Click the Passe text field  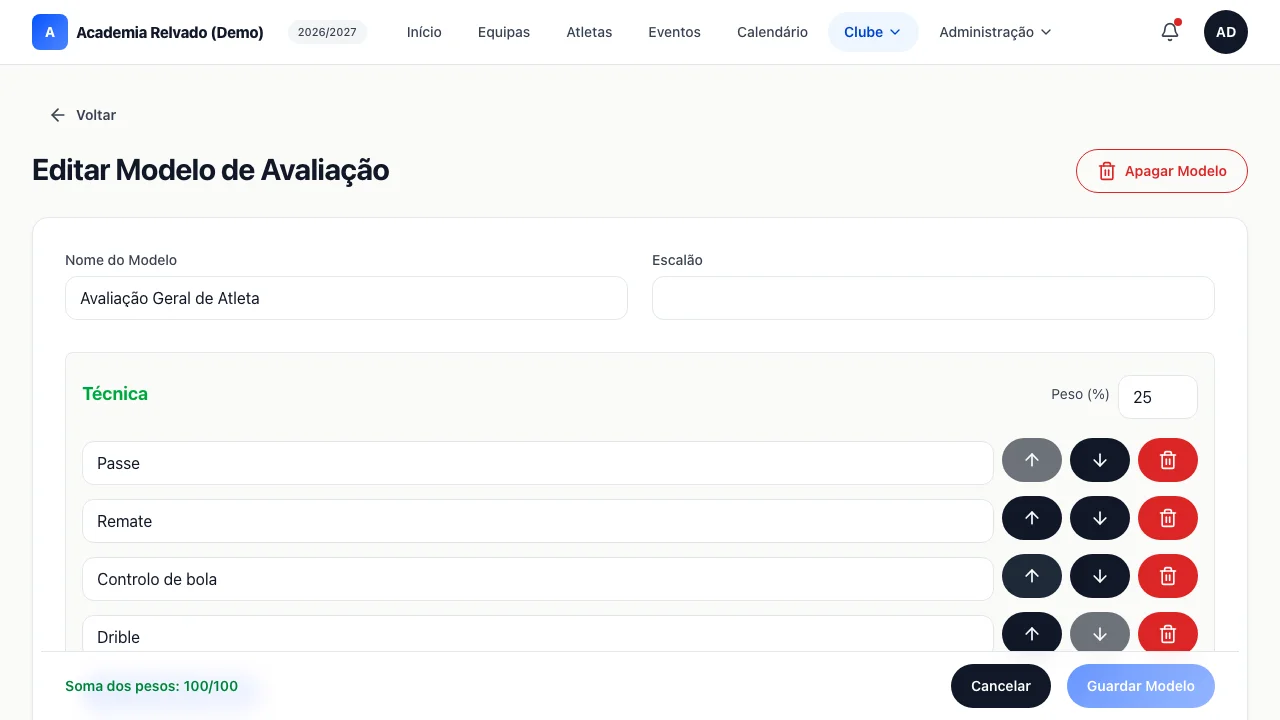(538, 463)
